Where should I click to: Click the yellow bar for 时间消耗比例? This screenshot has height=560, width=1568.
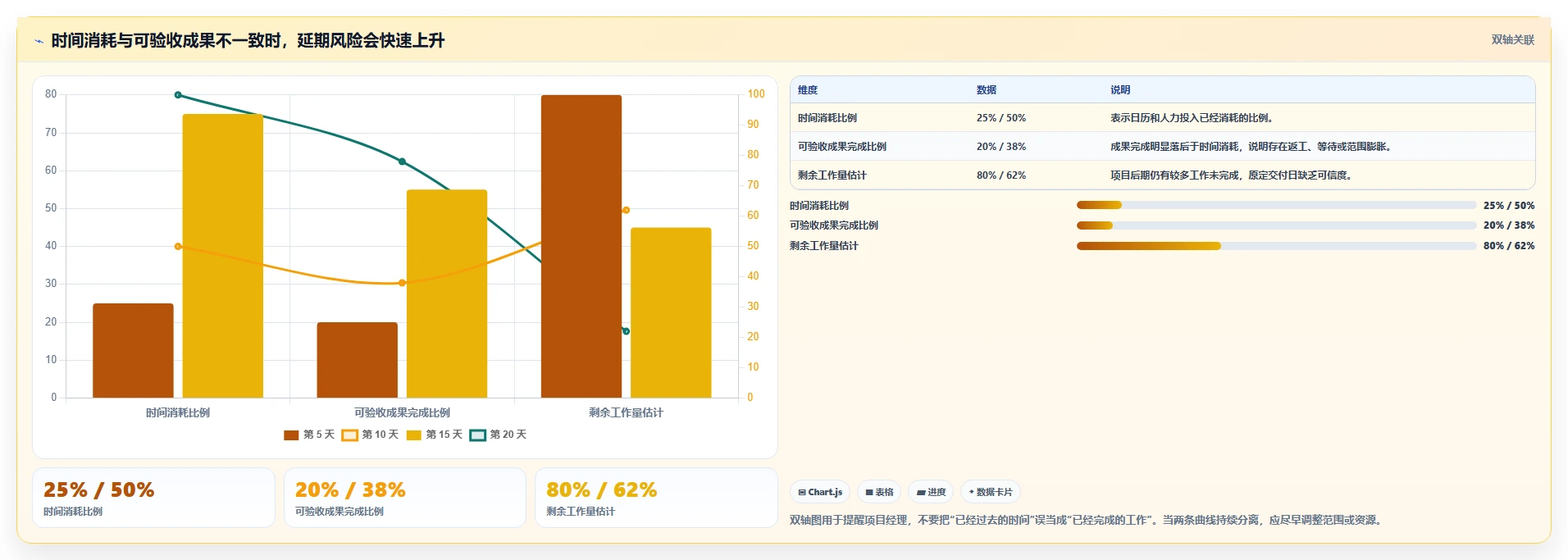(223, 256)
